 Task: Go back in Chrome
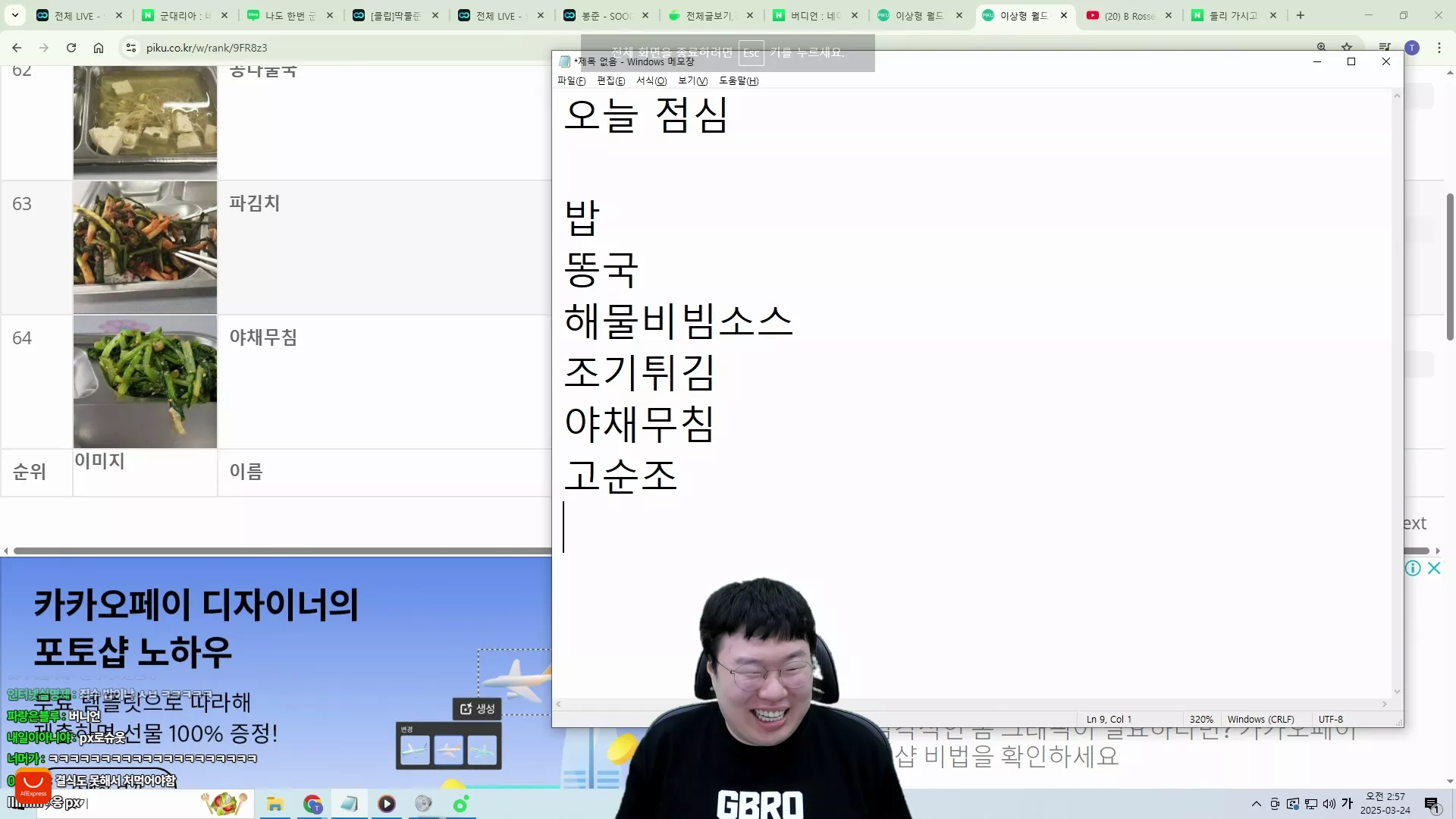pos(17,48)
